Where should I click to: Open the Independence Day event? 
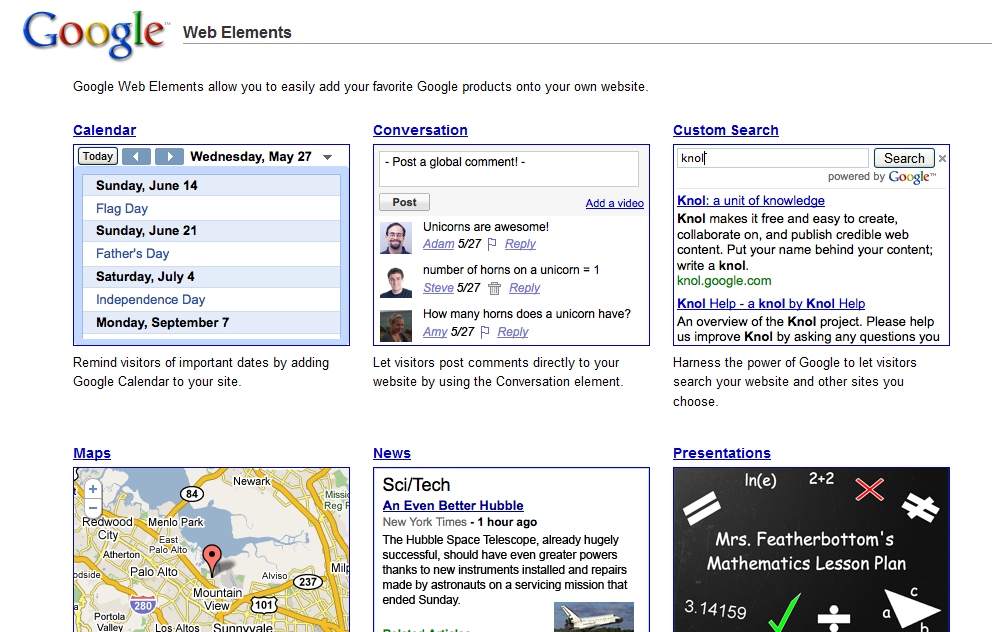151,299
